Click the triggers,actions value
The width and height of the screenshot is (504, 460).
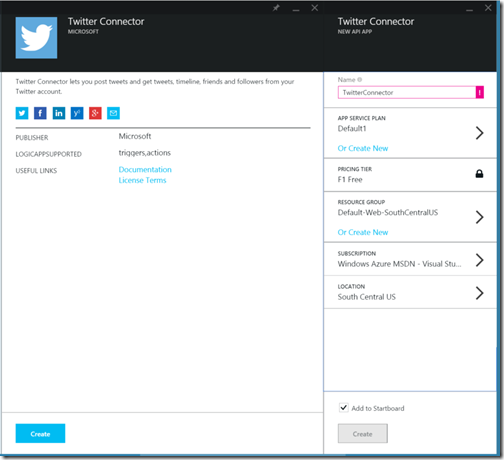tap(145, 153)
